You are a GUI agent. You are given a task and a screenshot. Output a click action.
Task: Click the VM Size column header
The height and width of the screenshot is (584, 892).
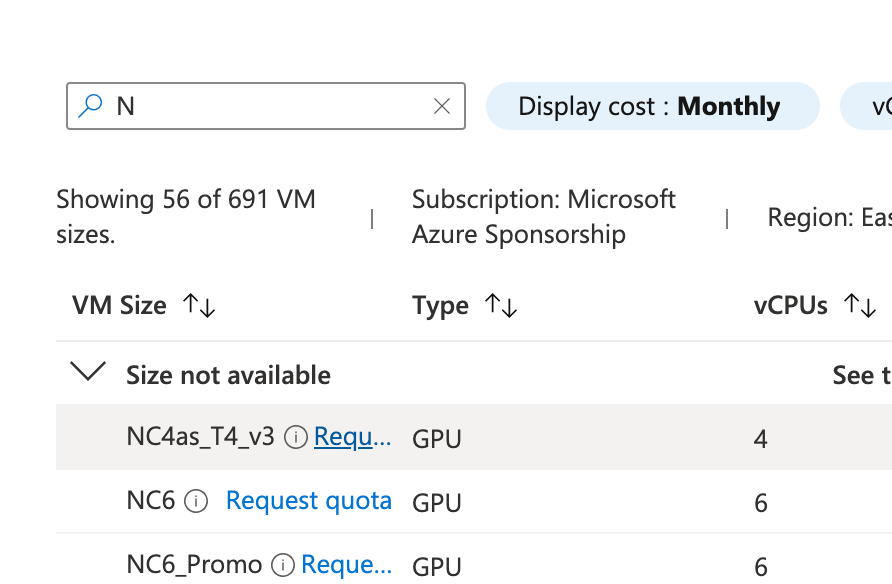[x=119, y=306]
